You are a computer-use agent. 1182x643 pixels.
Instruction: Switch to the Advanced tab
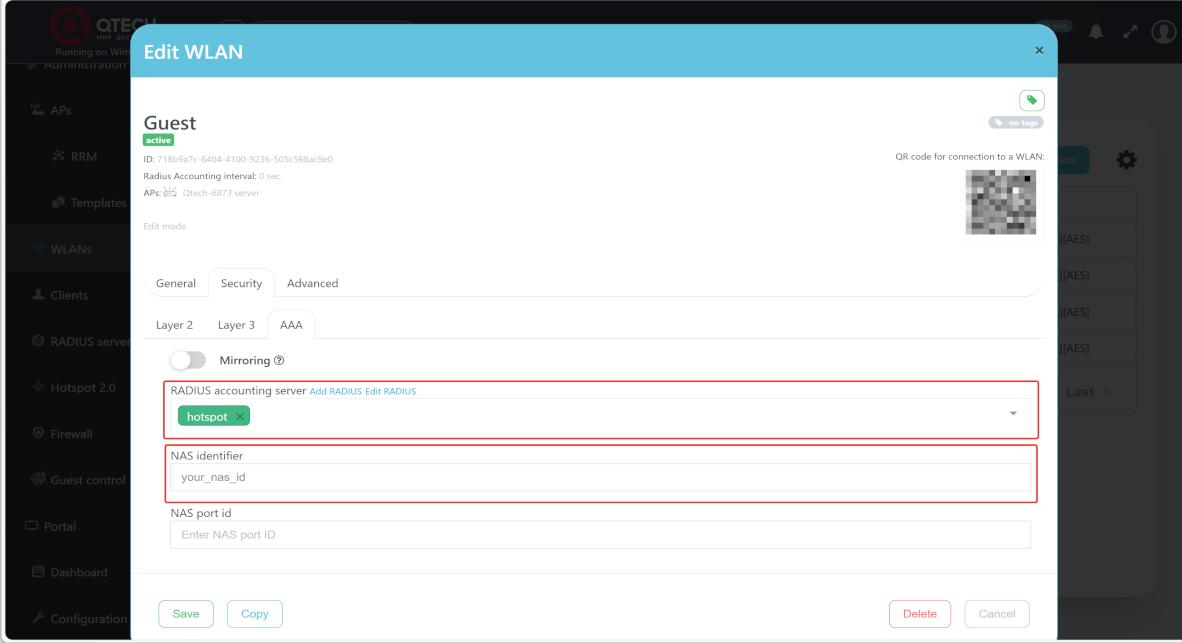coord(312,283)
